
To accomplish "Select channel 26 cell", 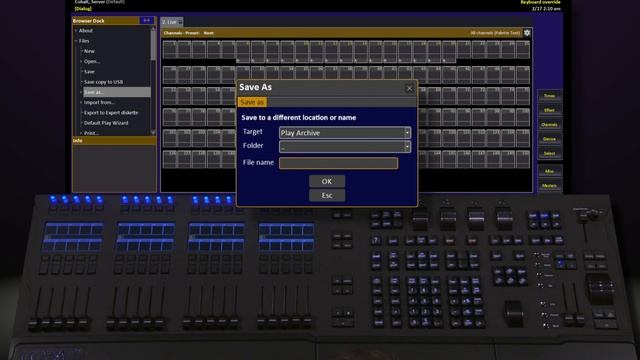I will tap(170, 75).
